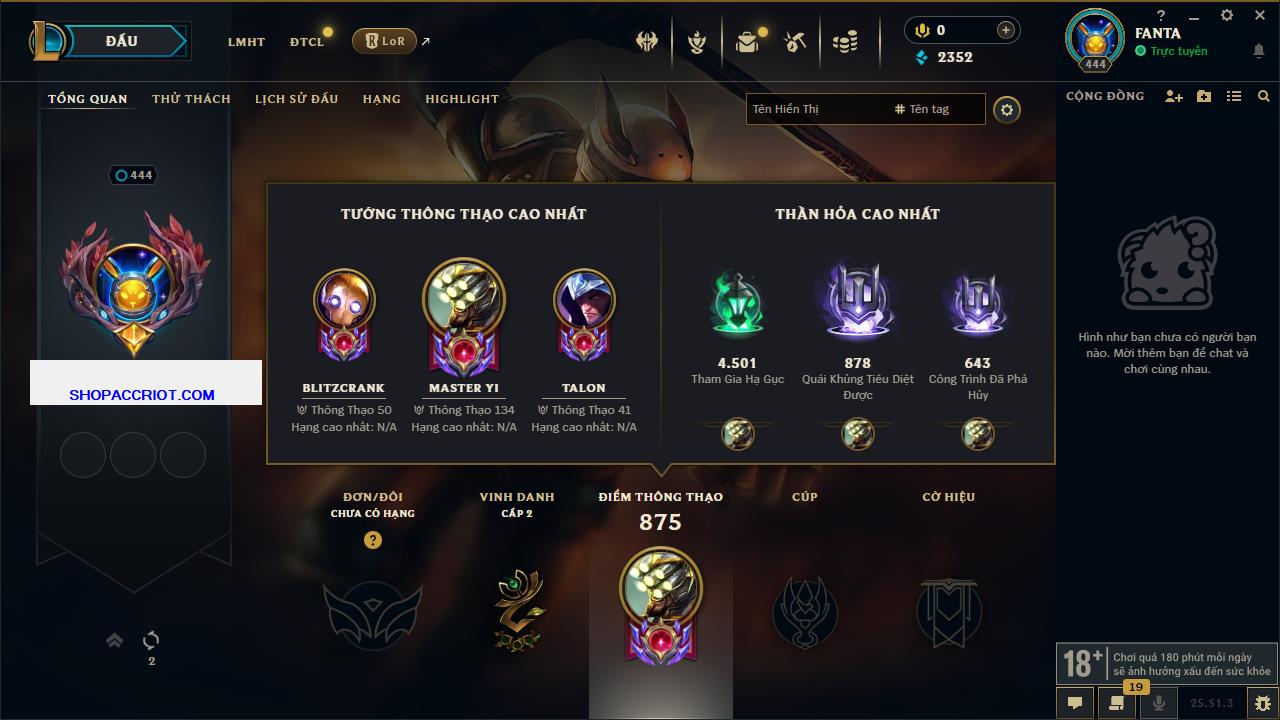Open friend list options icon
This screenshot has width=1280, height=720.
point(1234,96)
